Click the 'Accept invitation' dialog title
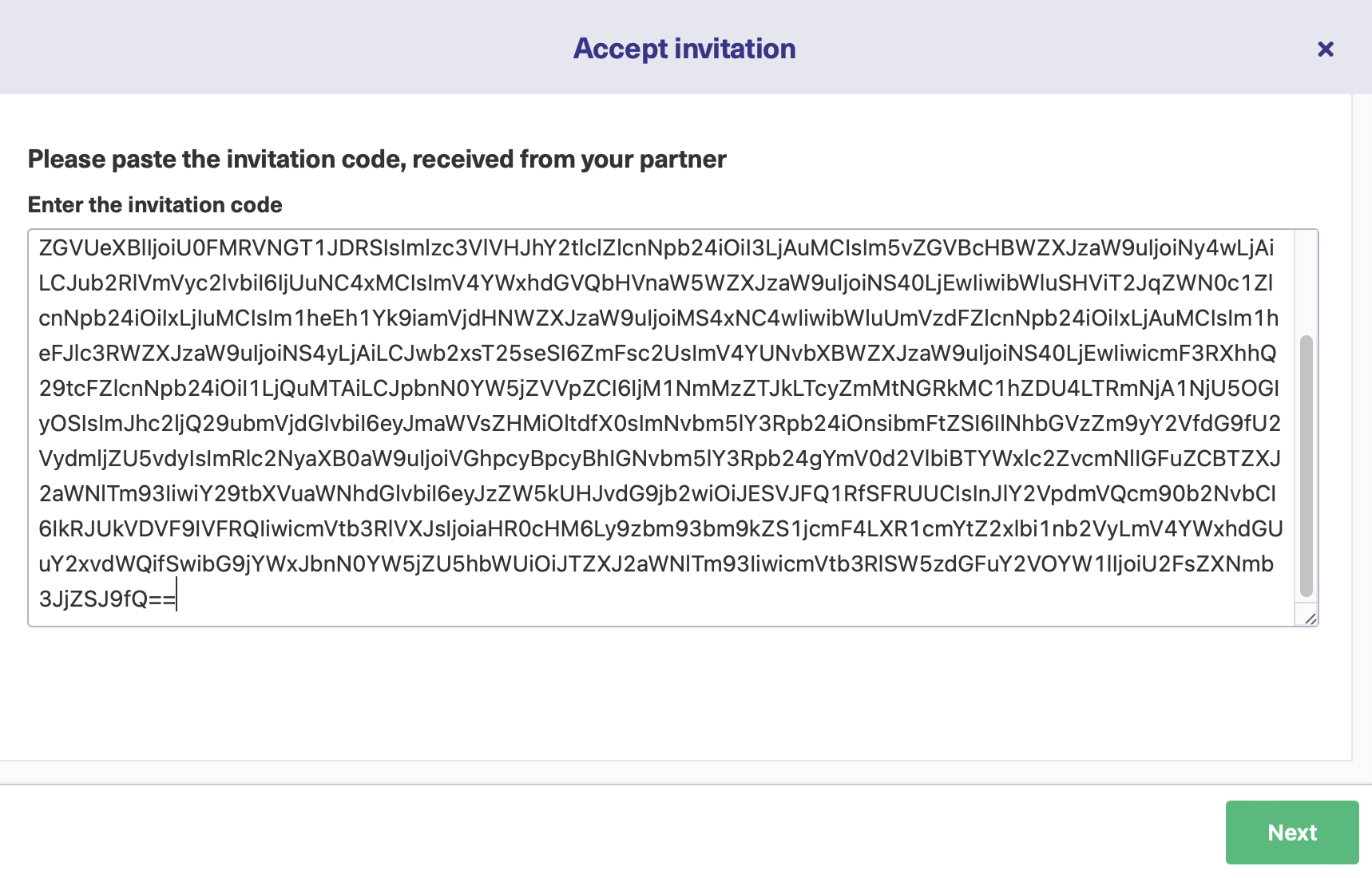This screenshot has width=1372, height=878. pos(684,49)
